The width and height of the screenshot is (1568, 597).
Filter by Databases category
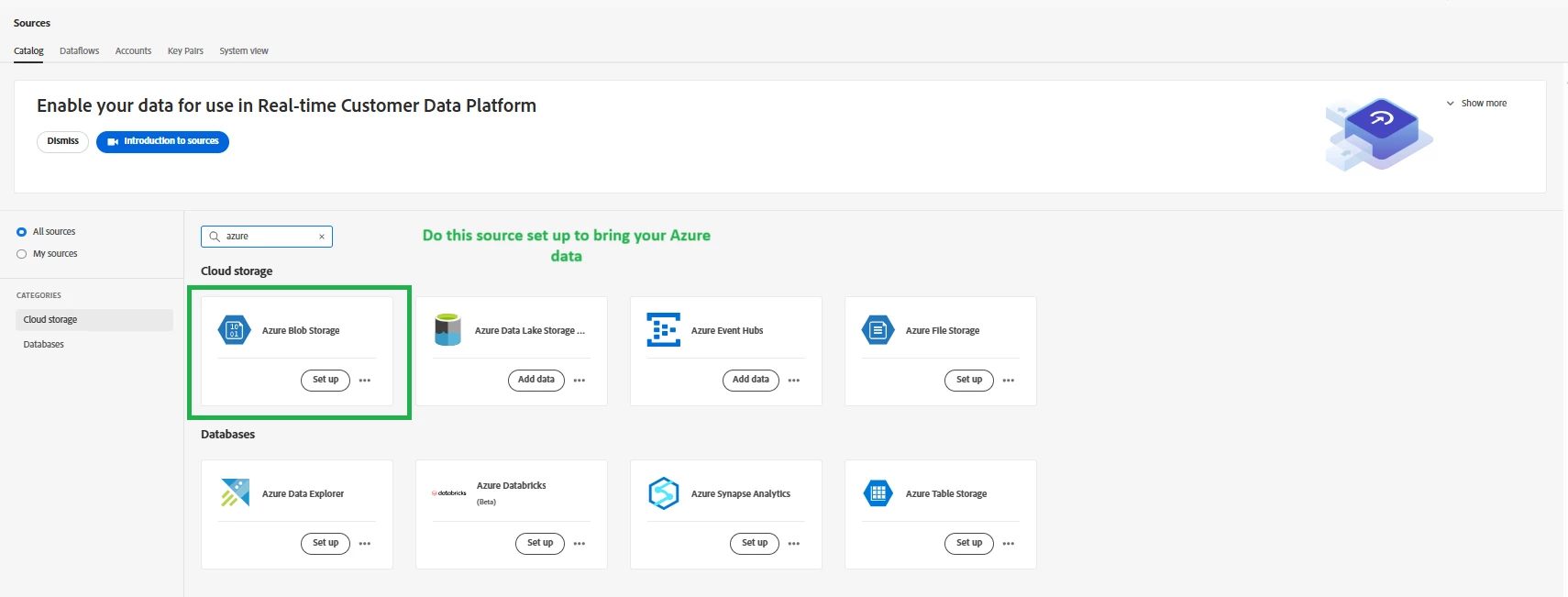(x=94, y=345)
